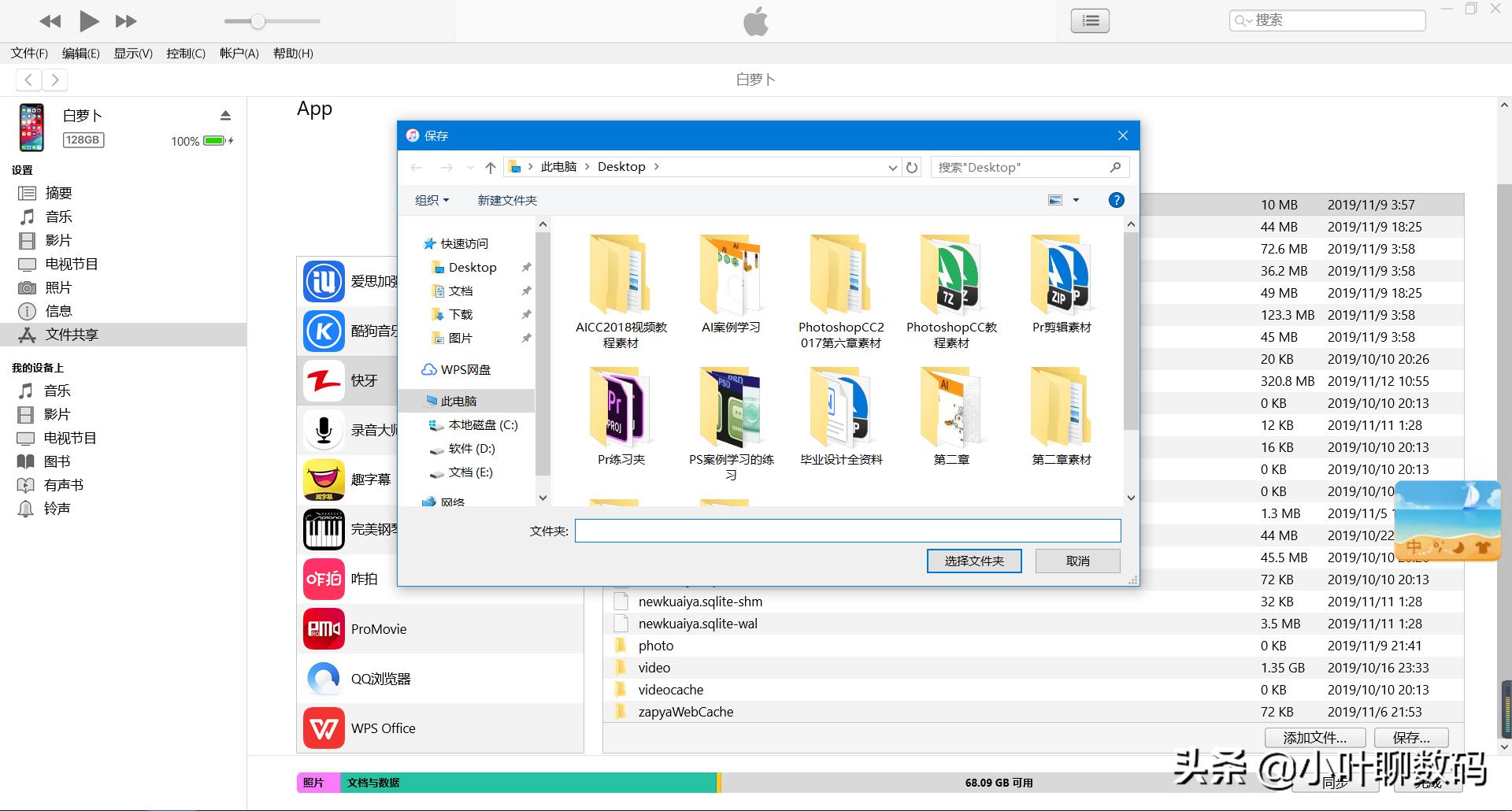Select the WPS Office app icon

(x=324, y=728)
